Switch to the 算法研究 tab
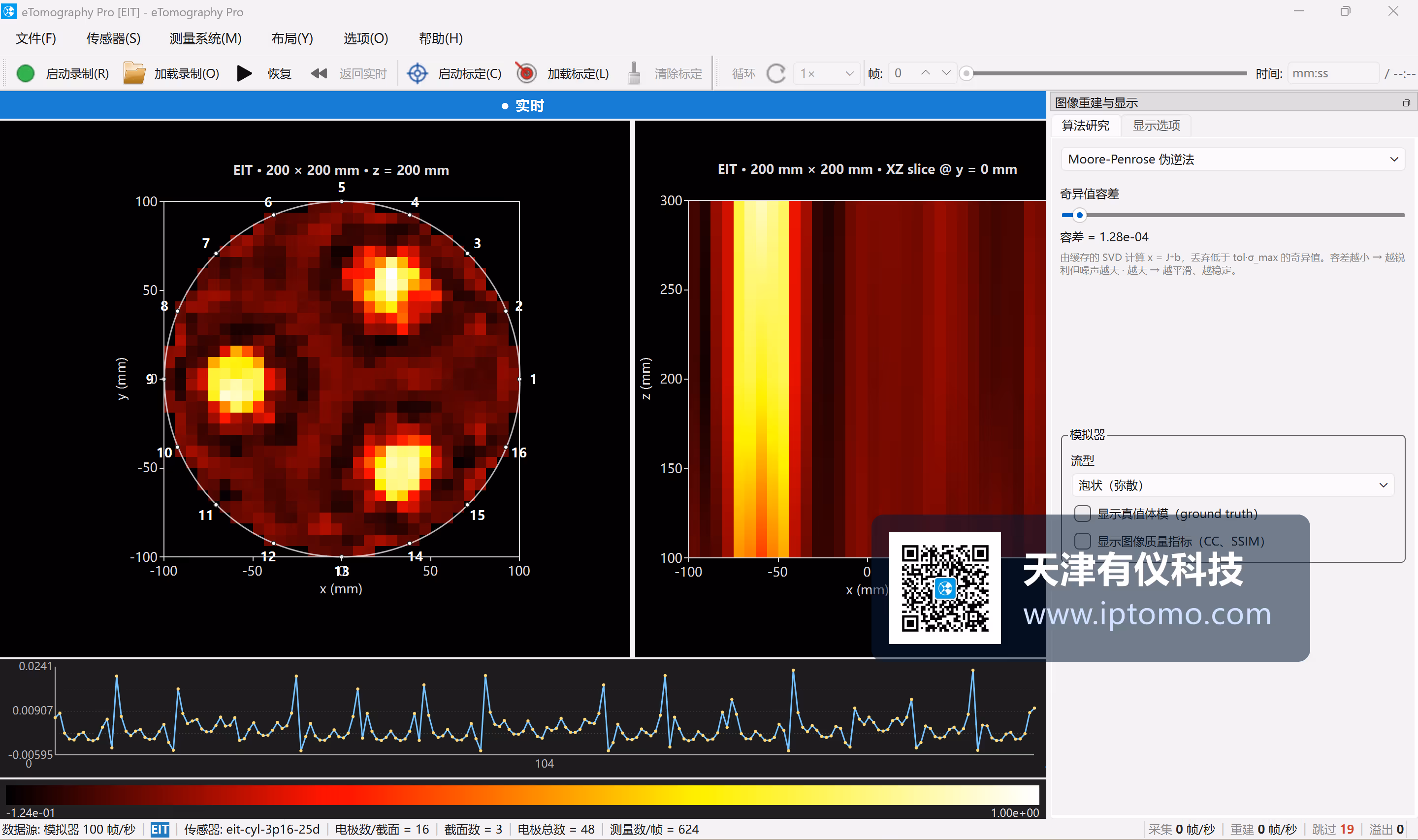The width and height of the screenshot is (1418, 840). [1085, 126]
